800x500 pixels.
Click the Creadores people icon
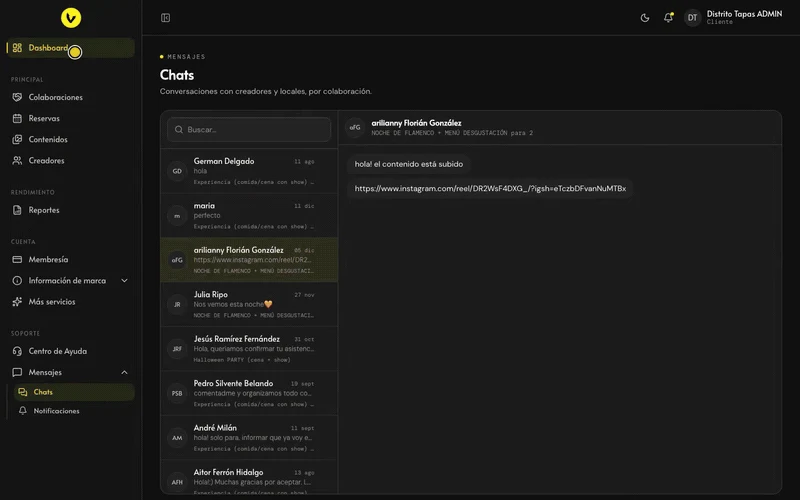[x=17, y=161]
